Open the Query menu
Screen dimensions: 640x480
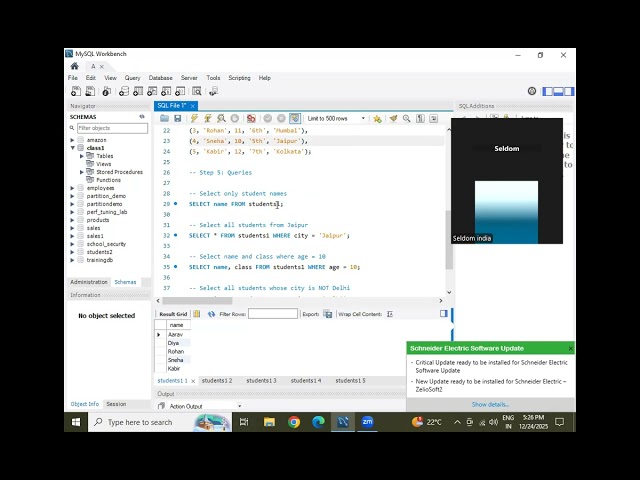point(132,78)
